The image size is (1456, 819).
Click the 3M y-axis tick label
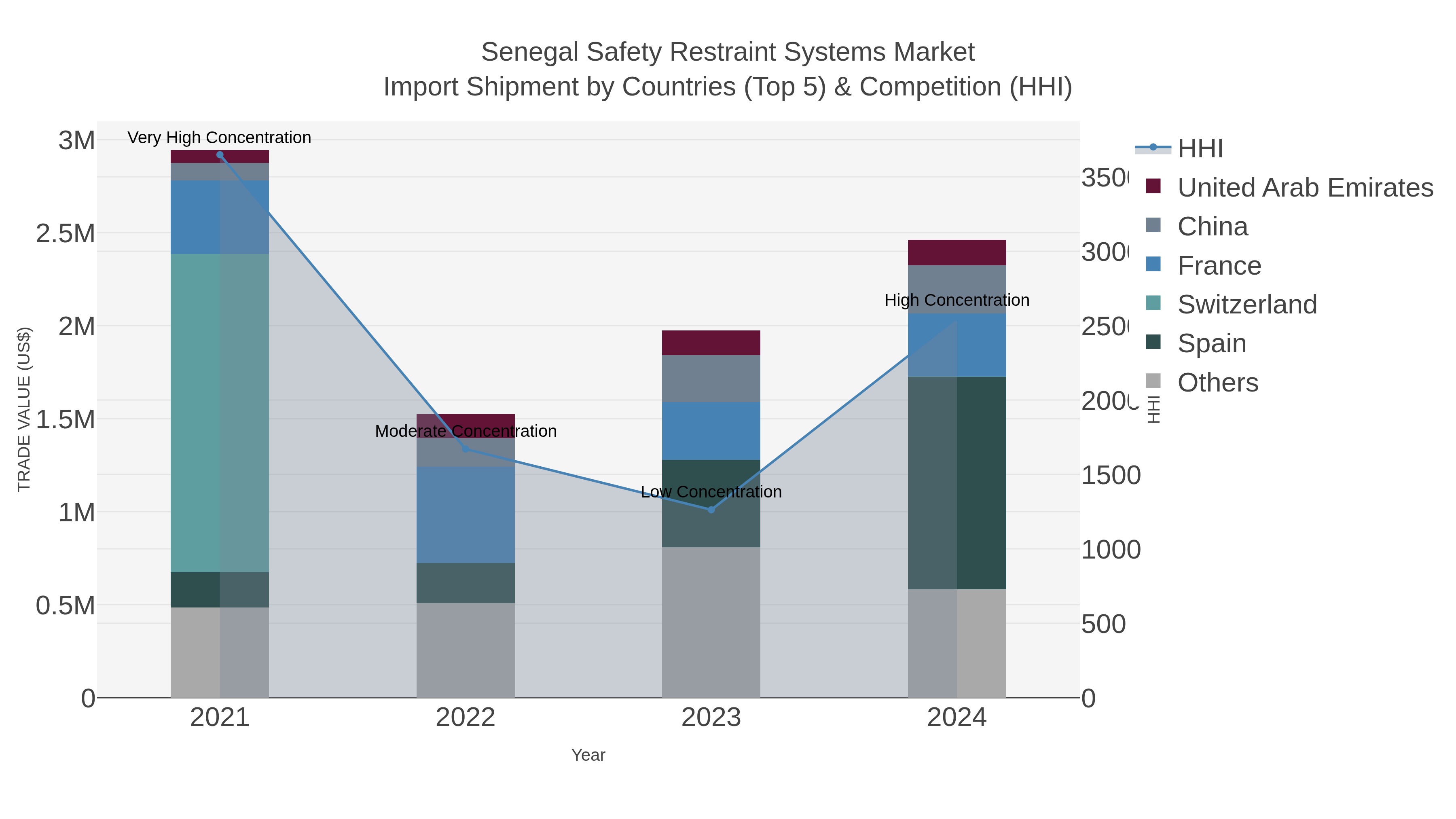77,140
